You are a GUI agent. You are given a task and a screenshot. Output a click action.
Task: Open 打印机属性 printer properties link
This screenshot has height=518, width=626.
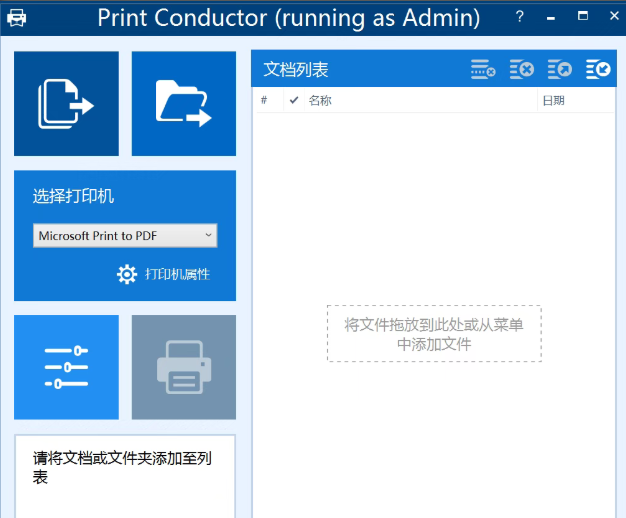(x=177, y=274)
